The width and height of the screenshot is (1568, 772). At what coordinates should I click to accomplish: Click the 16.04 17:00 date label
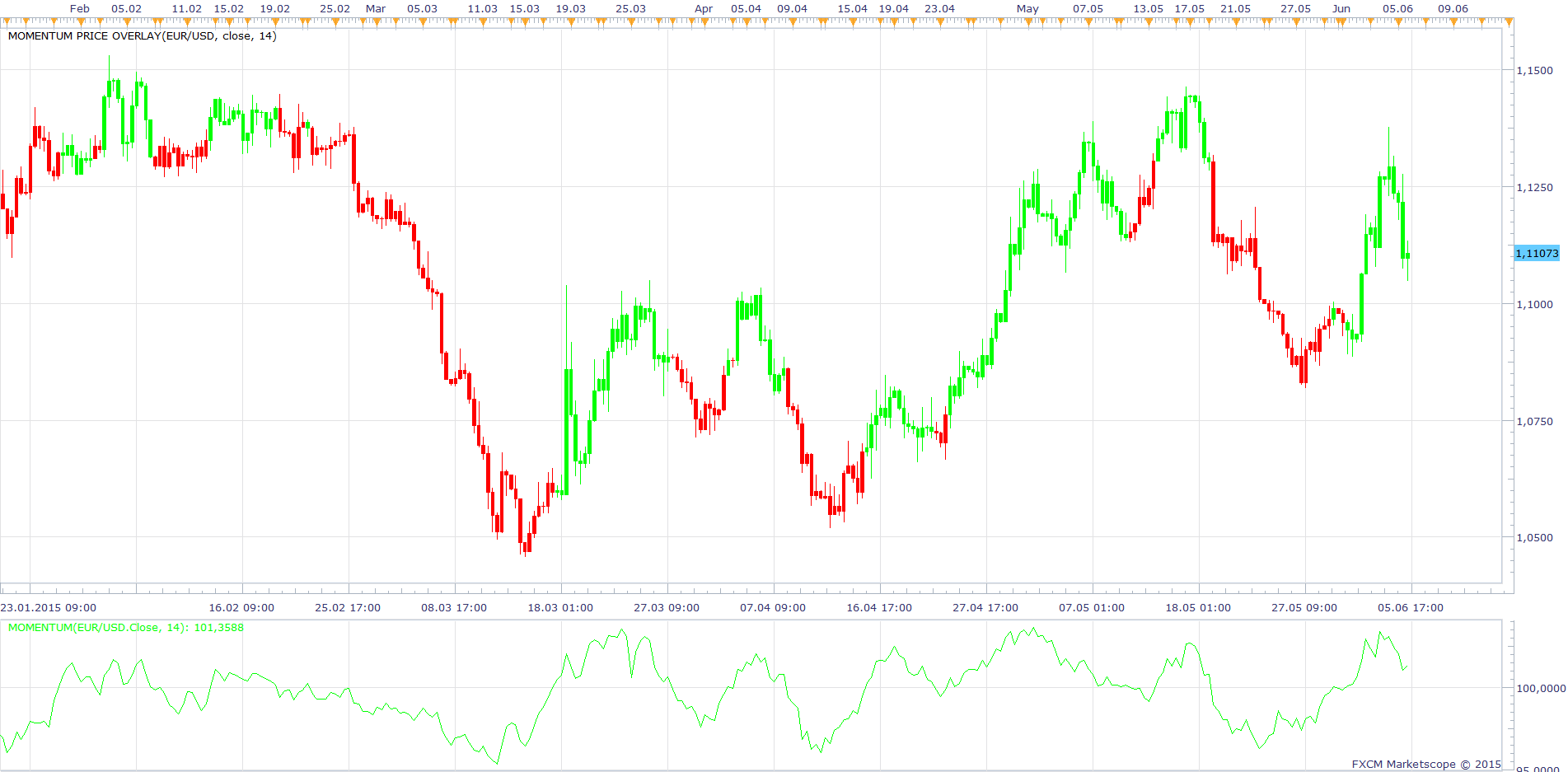click(x=879, y=608)
